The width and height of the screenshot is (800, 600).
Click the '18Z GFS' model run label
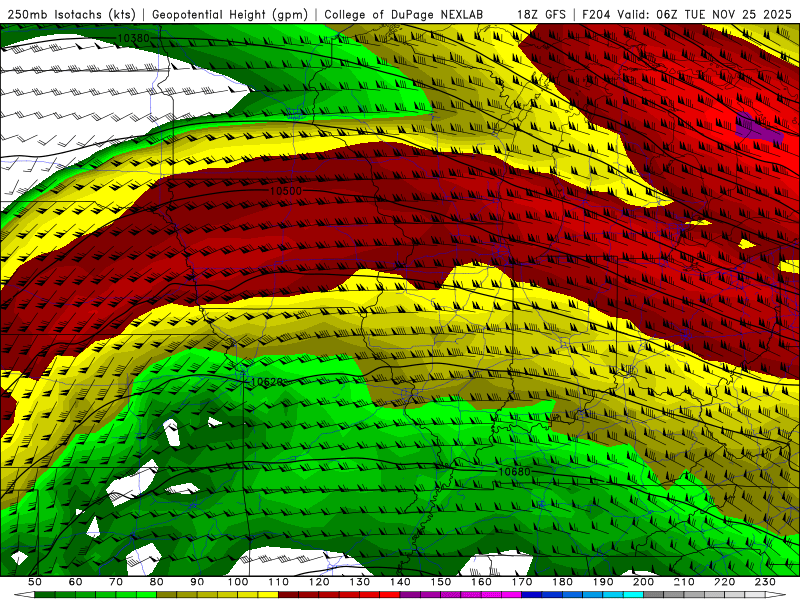click(x=541, y=15)
